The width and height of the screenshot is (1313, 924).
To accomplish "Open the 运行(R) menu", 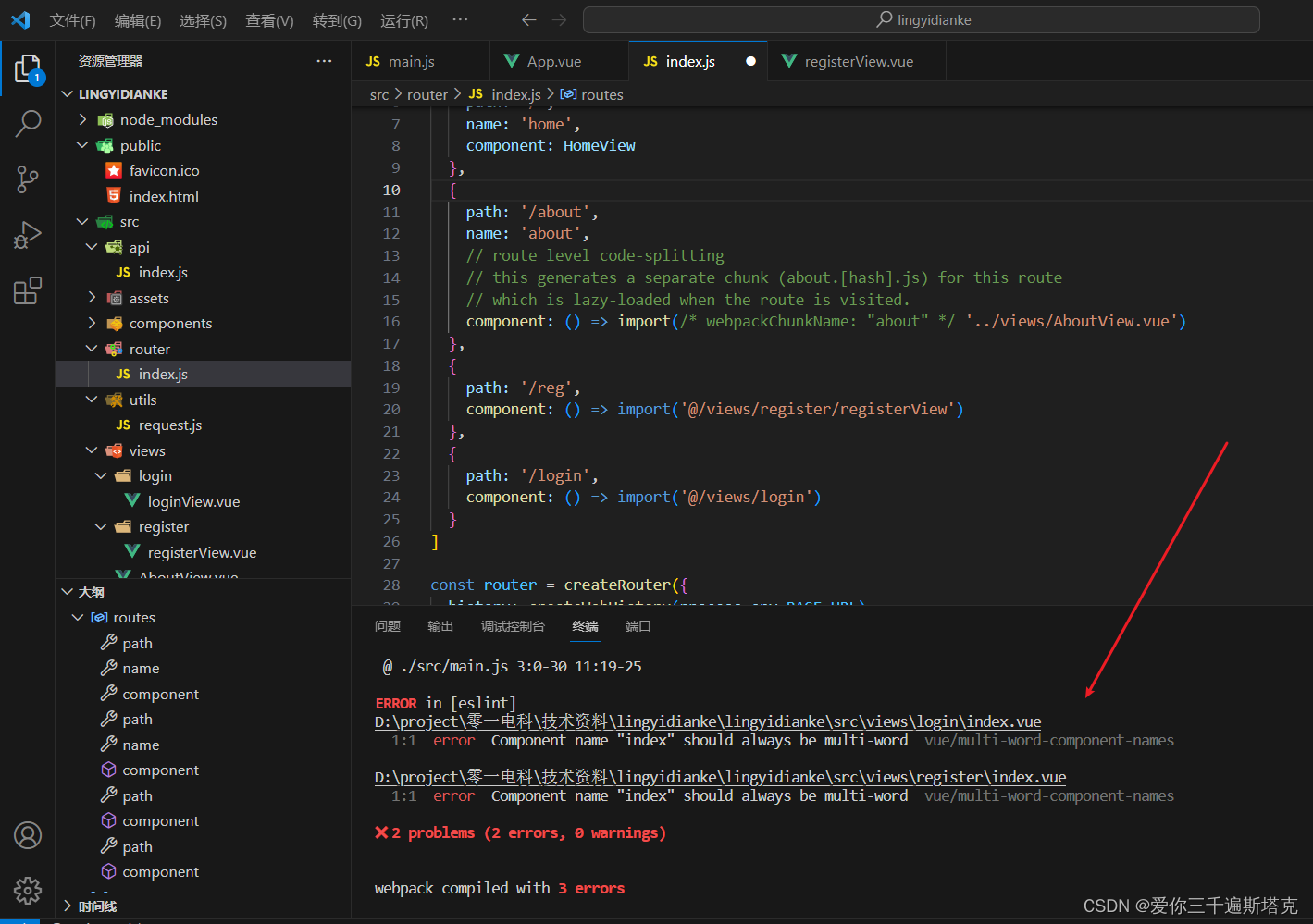I will coord(403,19).
